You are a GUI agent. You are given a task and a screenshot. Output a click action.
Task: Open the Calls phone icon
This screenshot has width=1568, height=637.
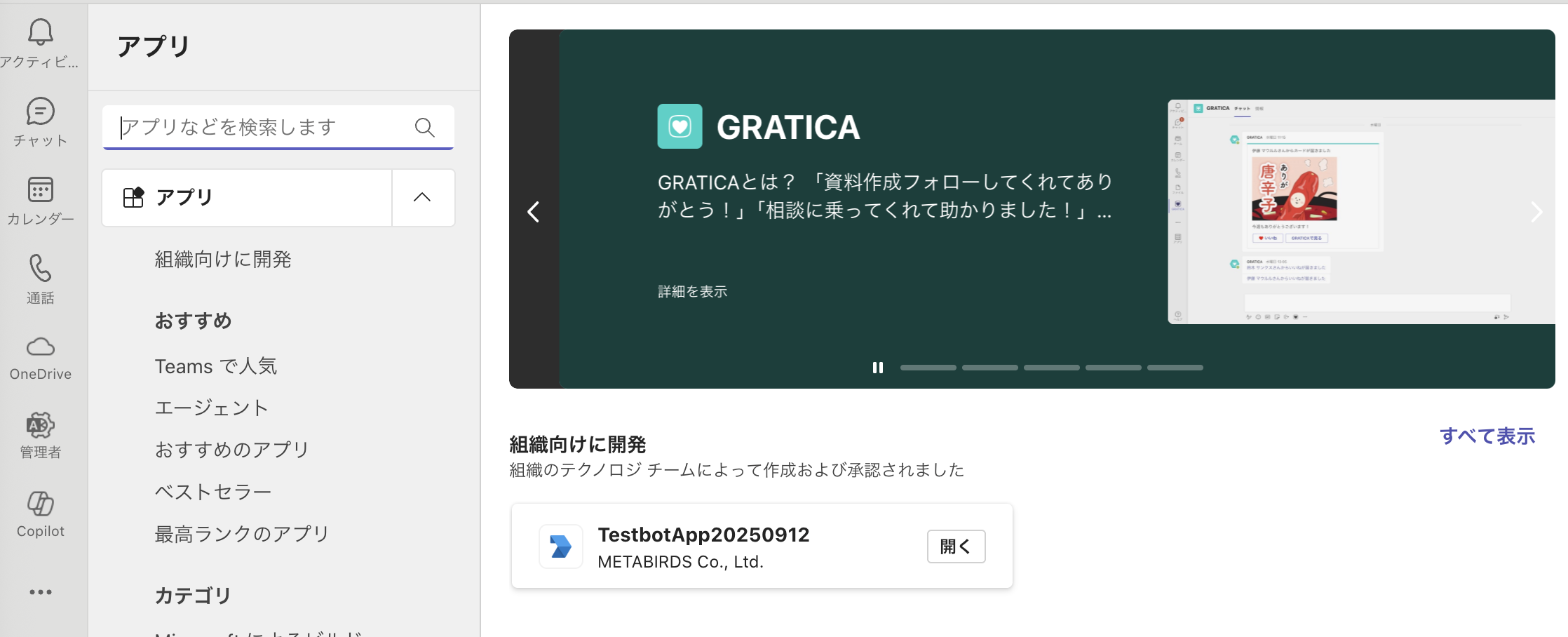[40, 269]
